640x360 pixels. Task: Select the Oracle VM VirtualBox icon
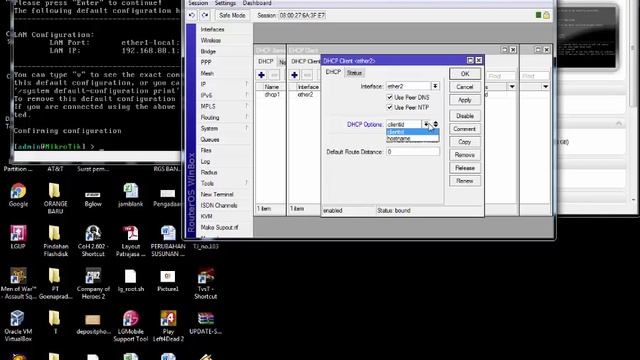click(18, 319)
